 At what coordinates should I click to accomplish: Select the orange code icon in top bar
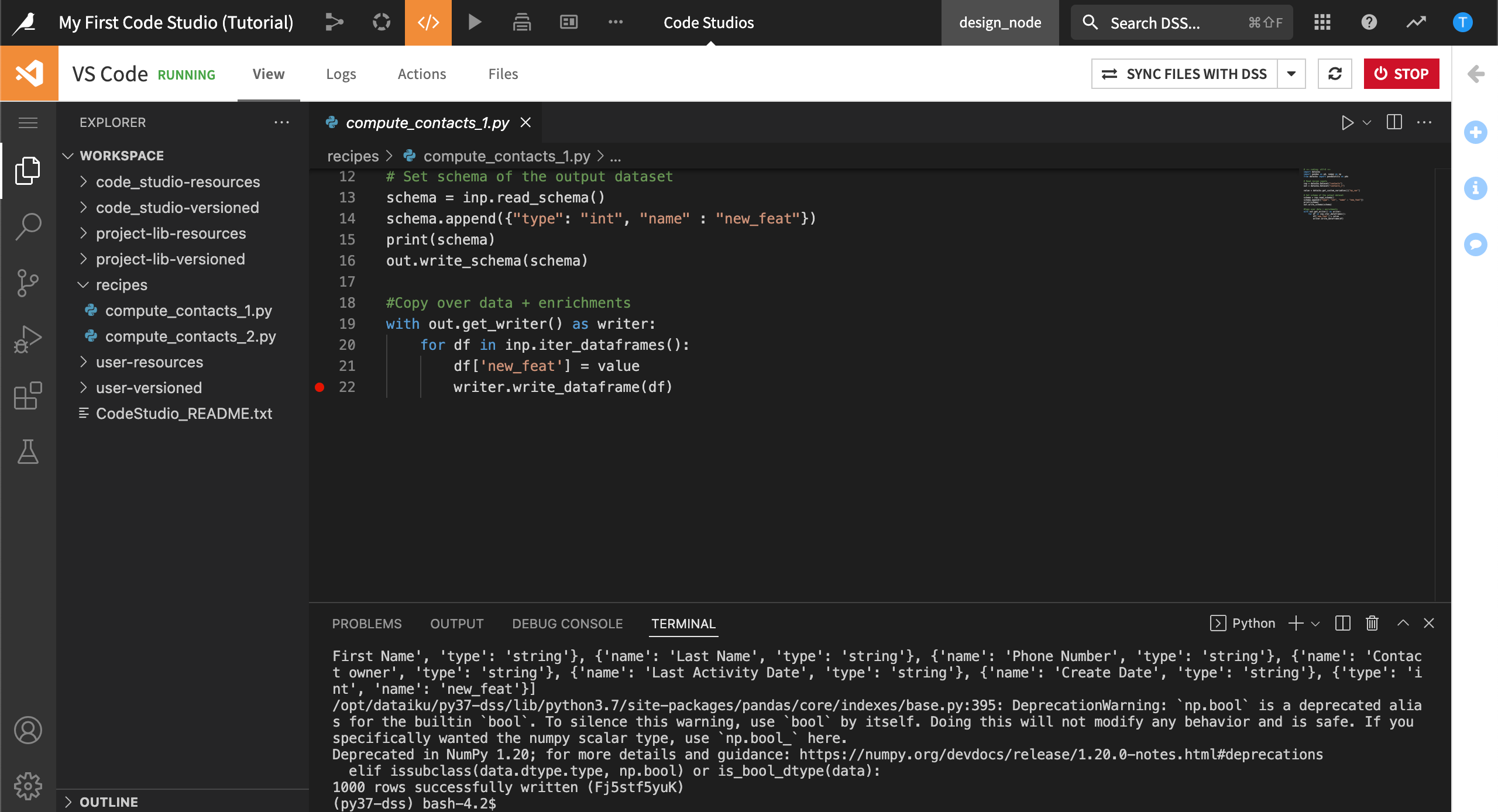428,23
